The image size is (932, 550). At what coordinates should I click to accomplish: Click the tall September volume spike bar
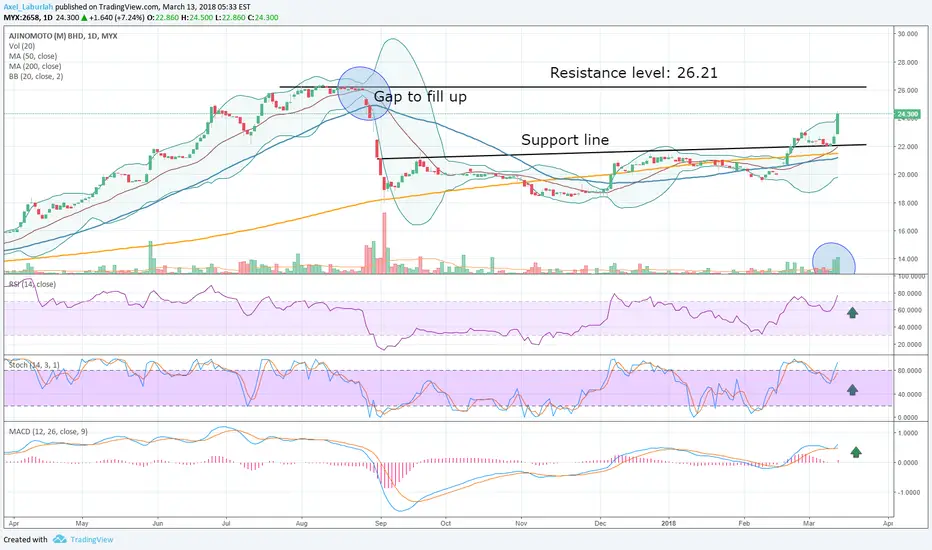tap(384, 243)
